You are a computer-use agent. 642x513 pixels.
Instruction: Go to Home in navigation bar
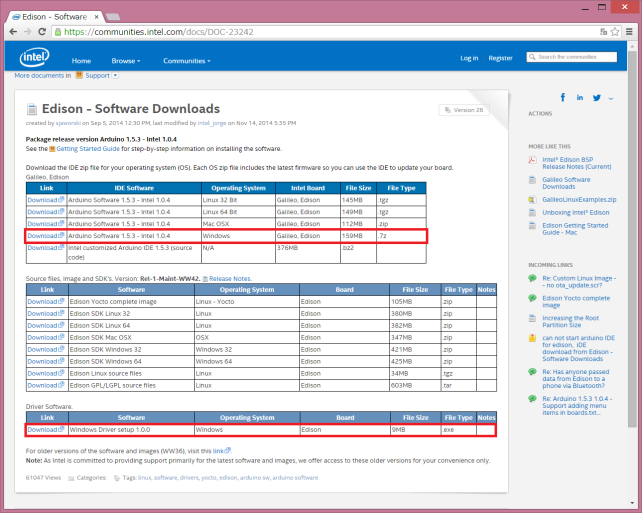pos(81,60)
